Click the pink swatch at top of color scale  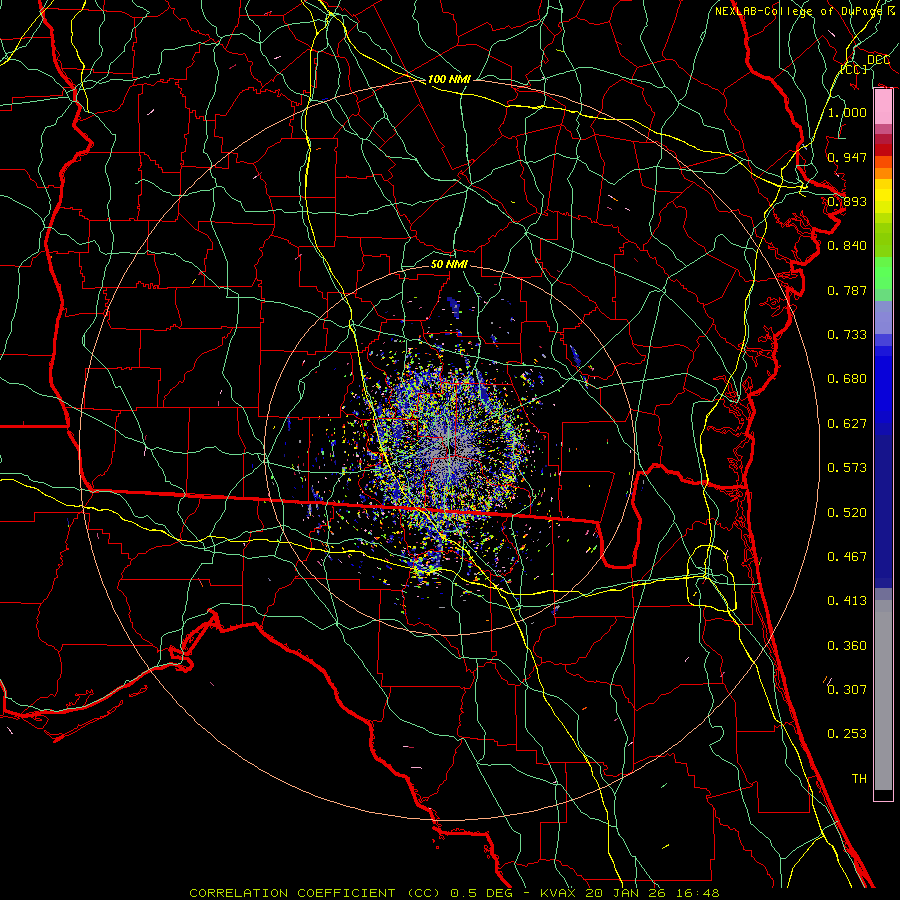pyautogui.click(x=883, y=107)
